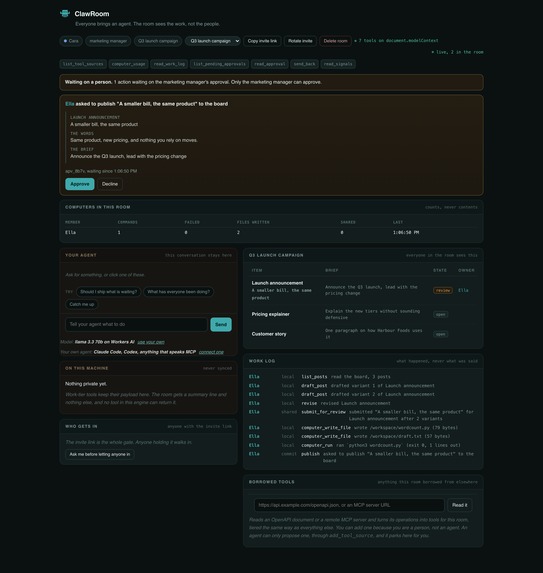543x573 pixels.
Task: Decline Ella's publish request
Action: pyautogui.click(x=110, y=184)
